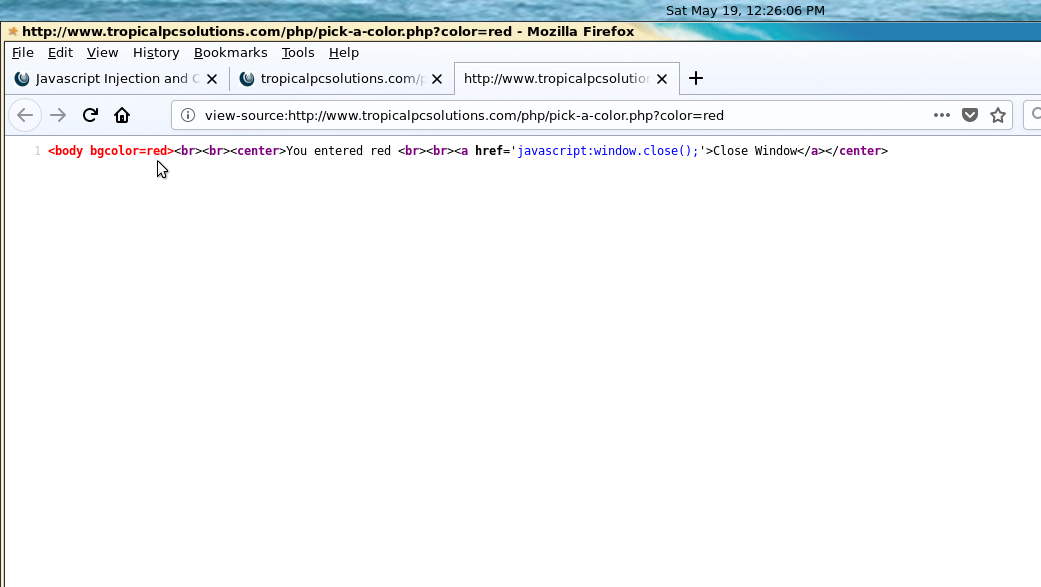Save page to Pocket
This screenshot has width=1041, height=587.
[x=970, y=116]
